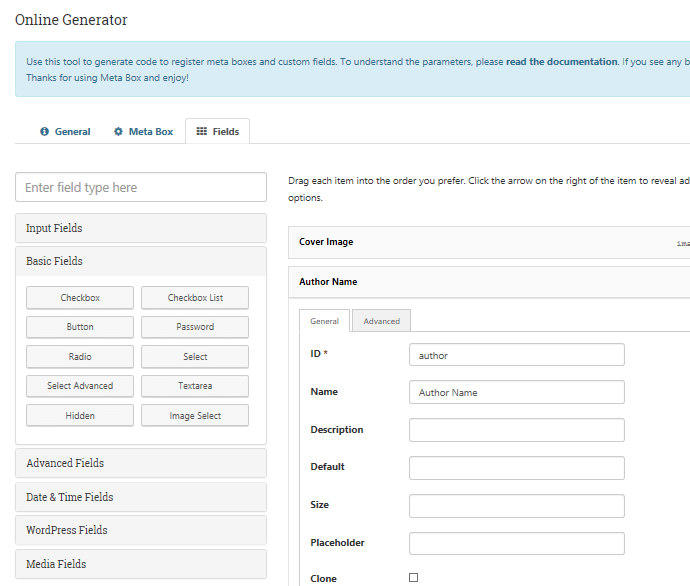
Task: Add an Image Select field
Action: click(195, 416)
